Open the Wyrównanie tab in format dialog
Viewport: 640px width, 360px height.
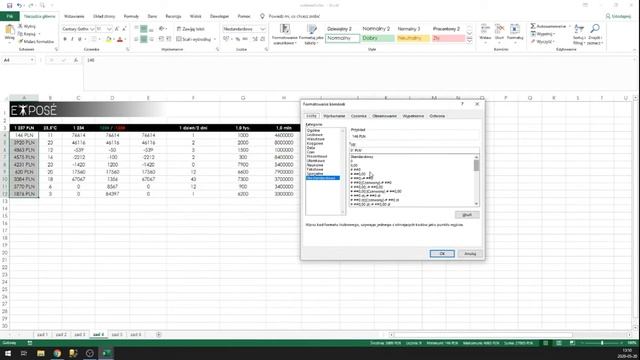point(334,116)
